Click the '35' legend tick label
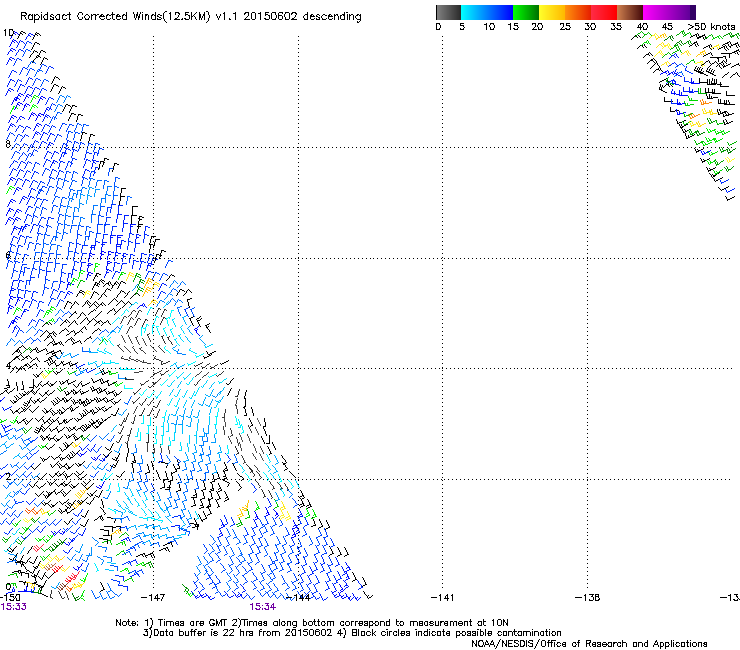 (x=616, y=27)
